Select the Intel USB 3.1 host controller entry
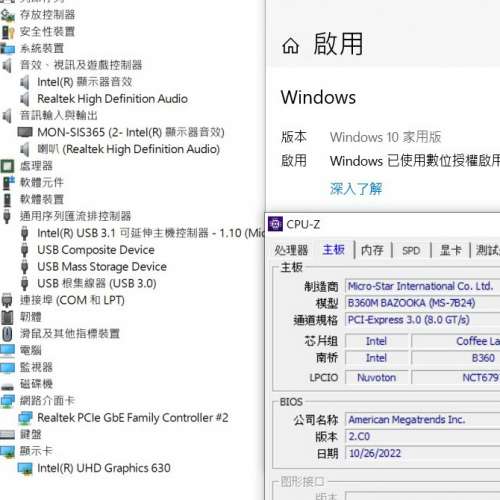The height and width of the screenshot is (500, 500). point(151,233)
